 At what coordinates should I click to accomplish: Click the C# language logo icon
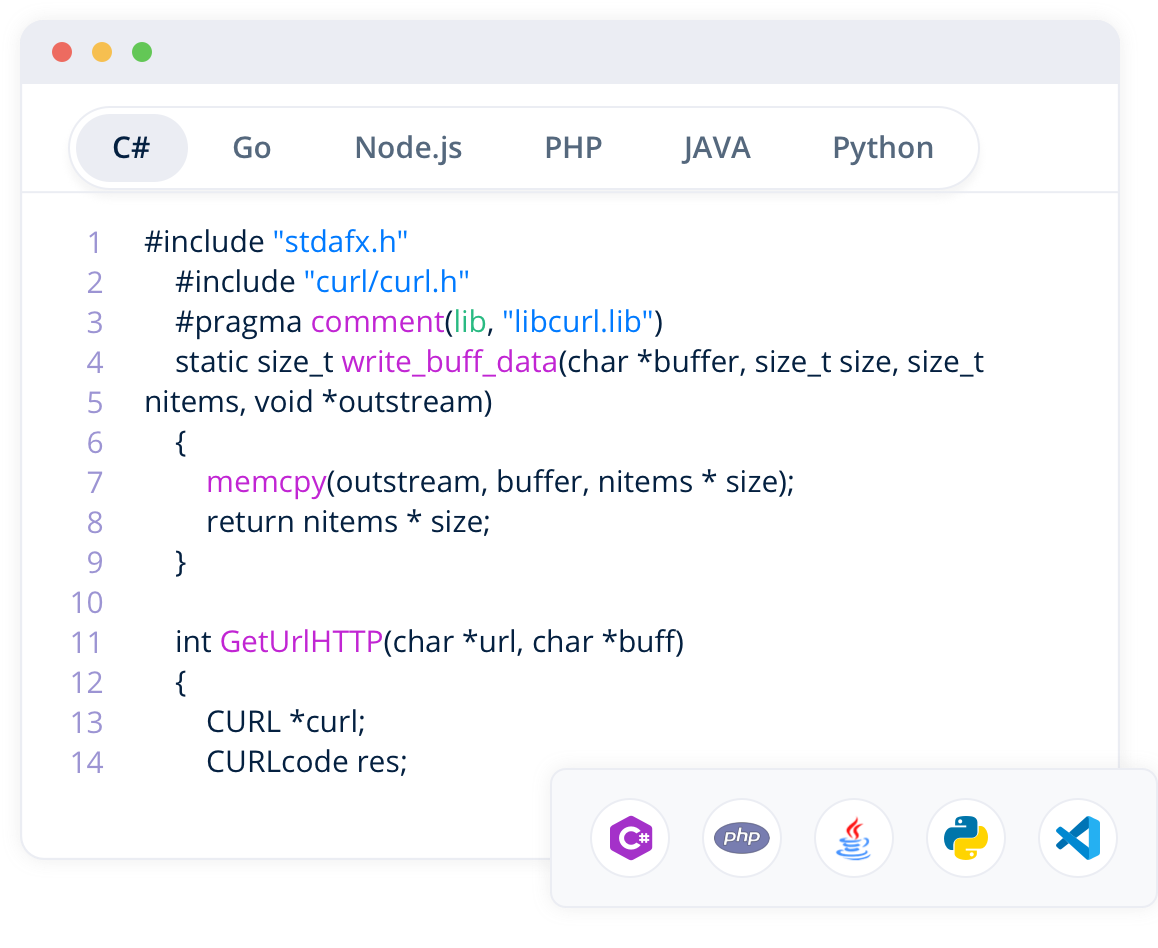pyautogui.click(x=630, y=838)
